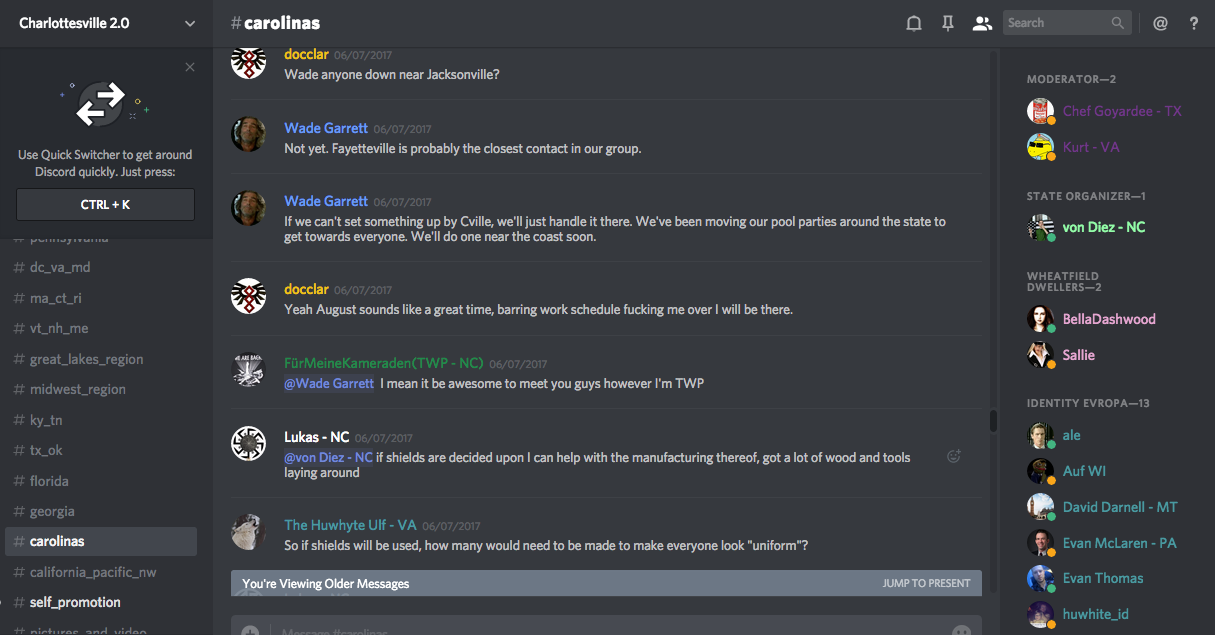
Task: Open the self_promotion channel
Action: 75,602
